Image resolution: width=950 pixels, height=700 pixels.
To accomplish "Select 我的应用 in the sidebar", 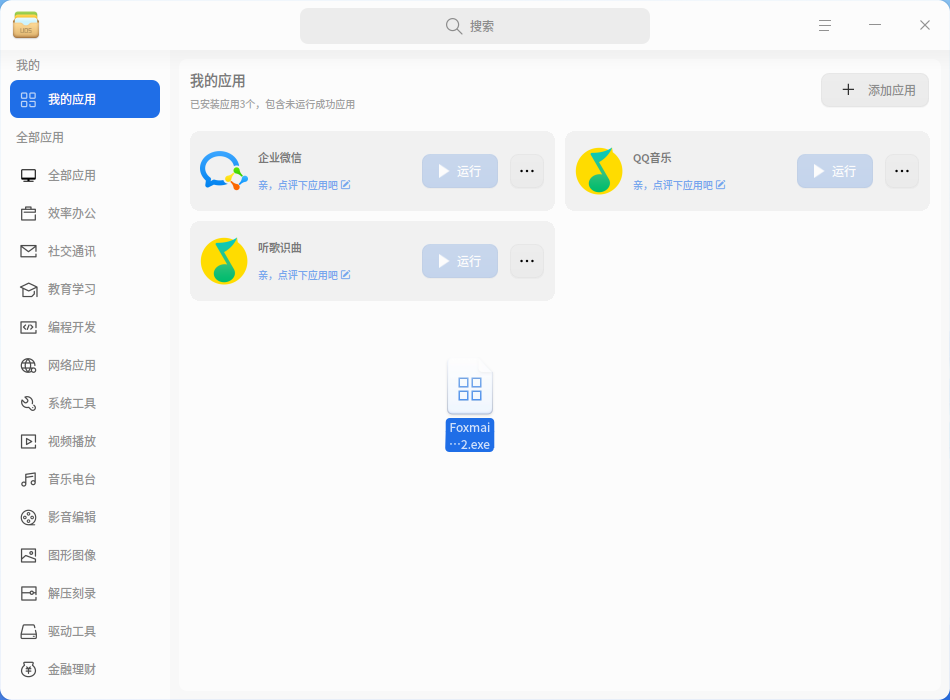I will (x=85, y=99).
